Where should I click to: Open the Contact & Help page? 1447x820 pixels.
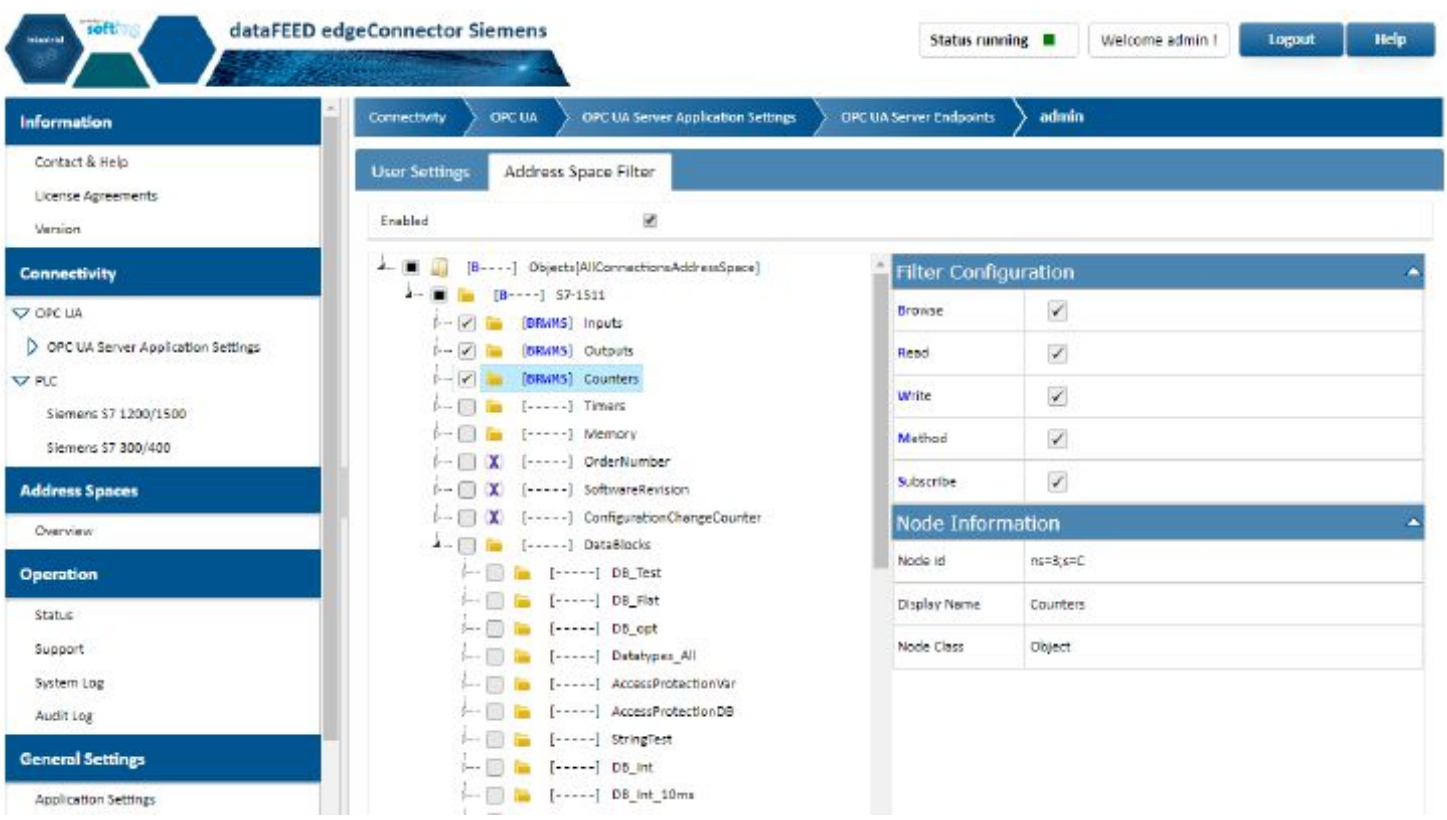82,162
